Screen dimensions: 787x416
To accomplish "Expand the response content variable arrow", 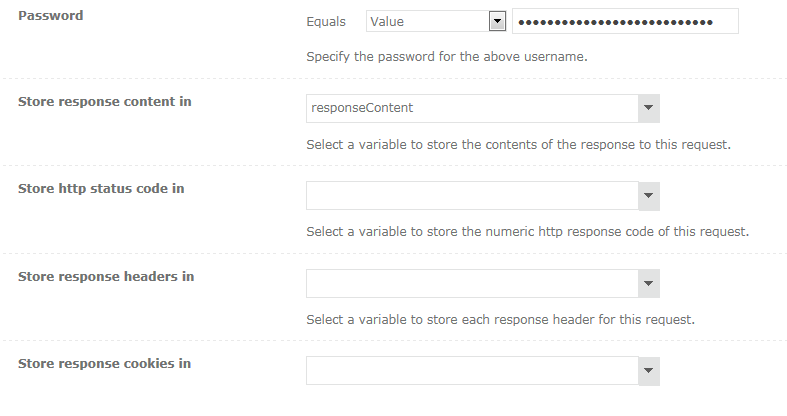I will 648,108.
